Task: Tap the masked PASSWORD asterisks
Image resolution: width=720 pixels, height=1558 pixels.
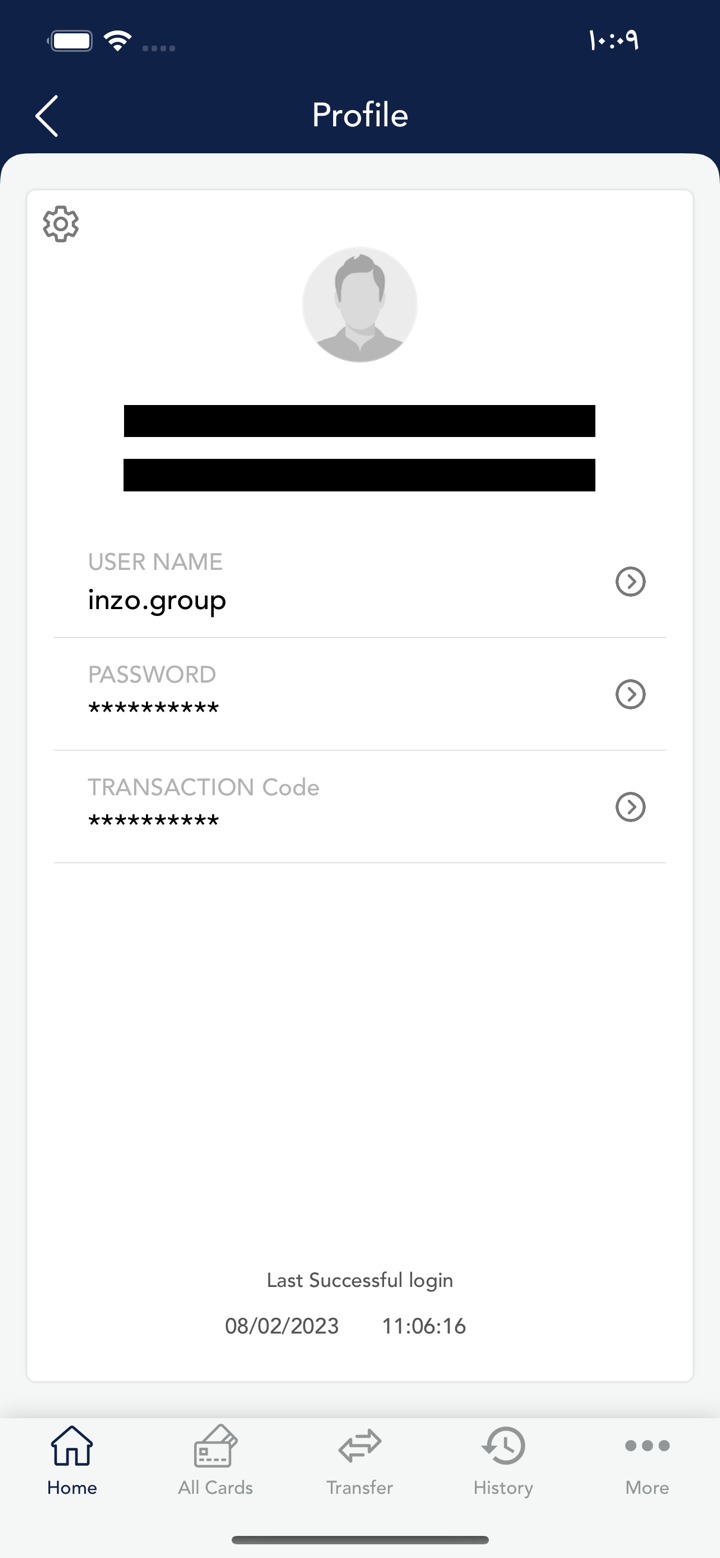Action: click(153, 710)
